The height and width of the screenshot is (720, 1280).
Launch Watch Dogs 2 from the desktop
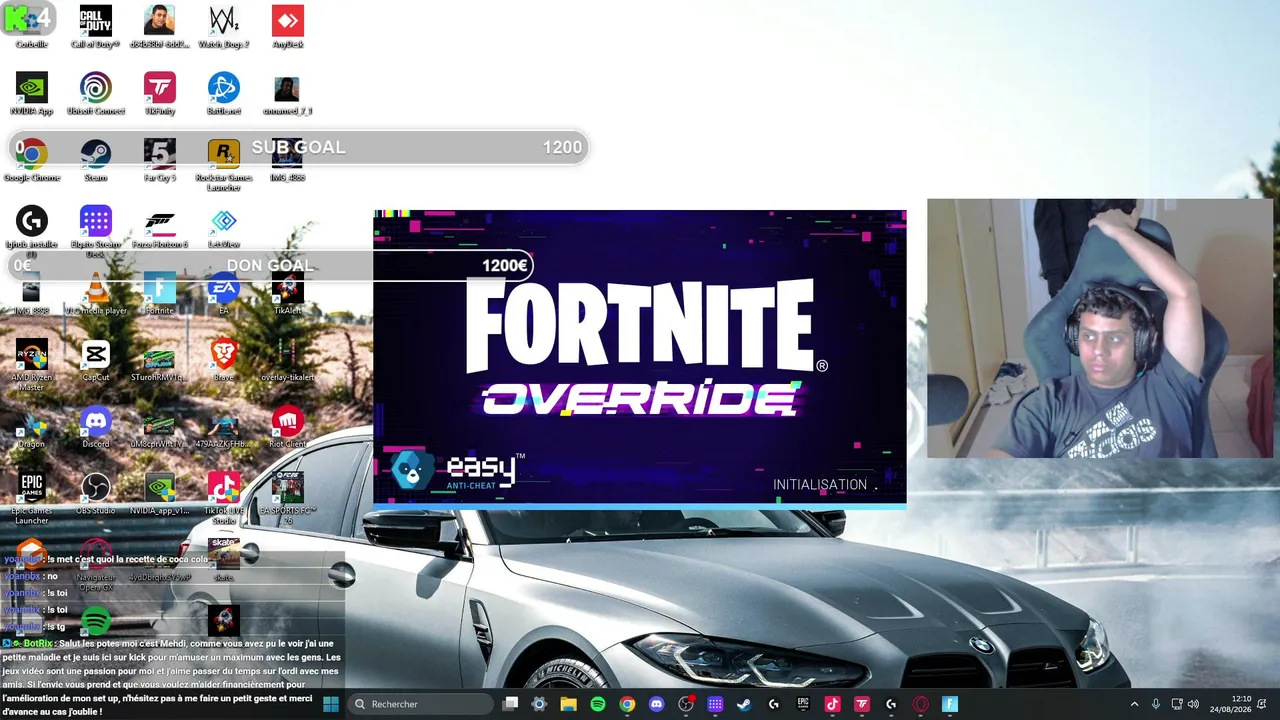pos(223,27)
